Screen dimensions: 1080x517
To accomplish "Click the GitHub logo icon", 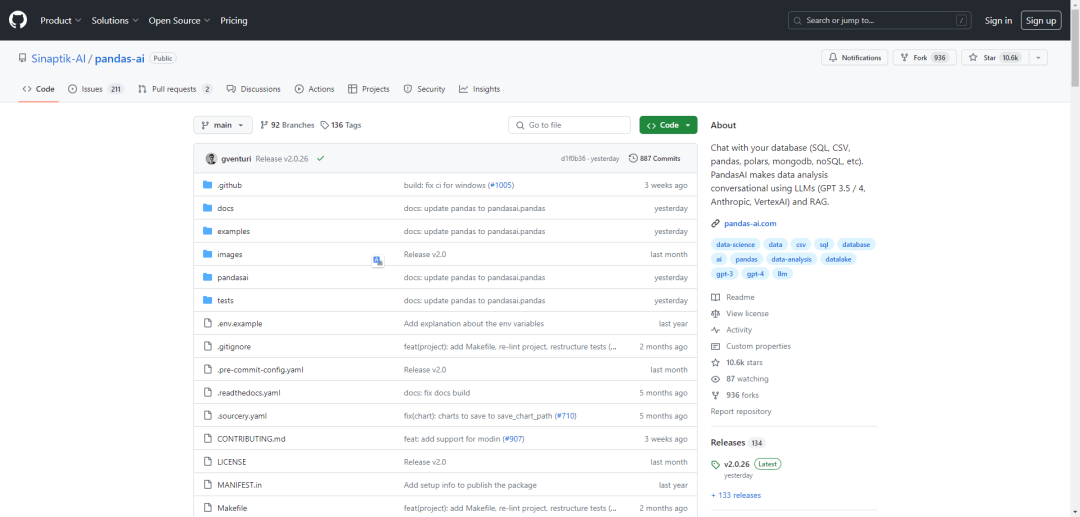I will pos(18,20).
